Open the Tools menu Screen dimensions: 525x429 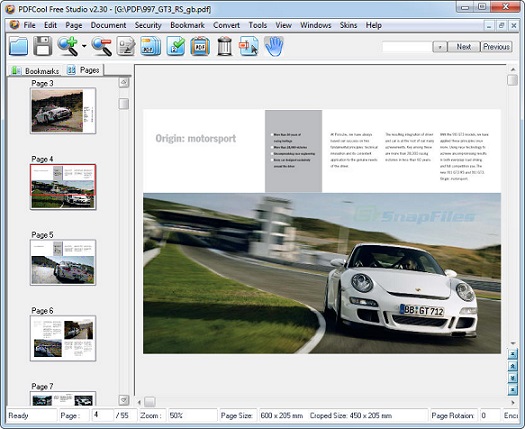pyautogui.click(x=258, y=25)
